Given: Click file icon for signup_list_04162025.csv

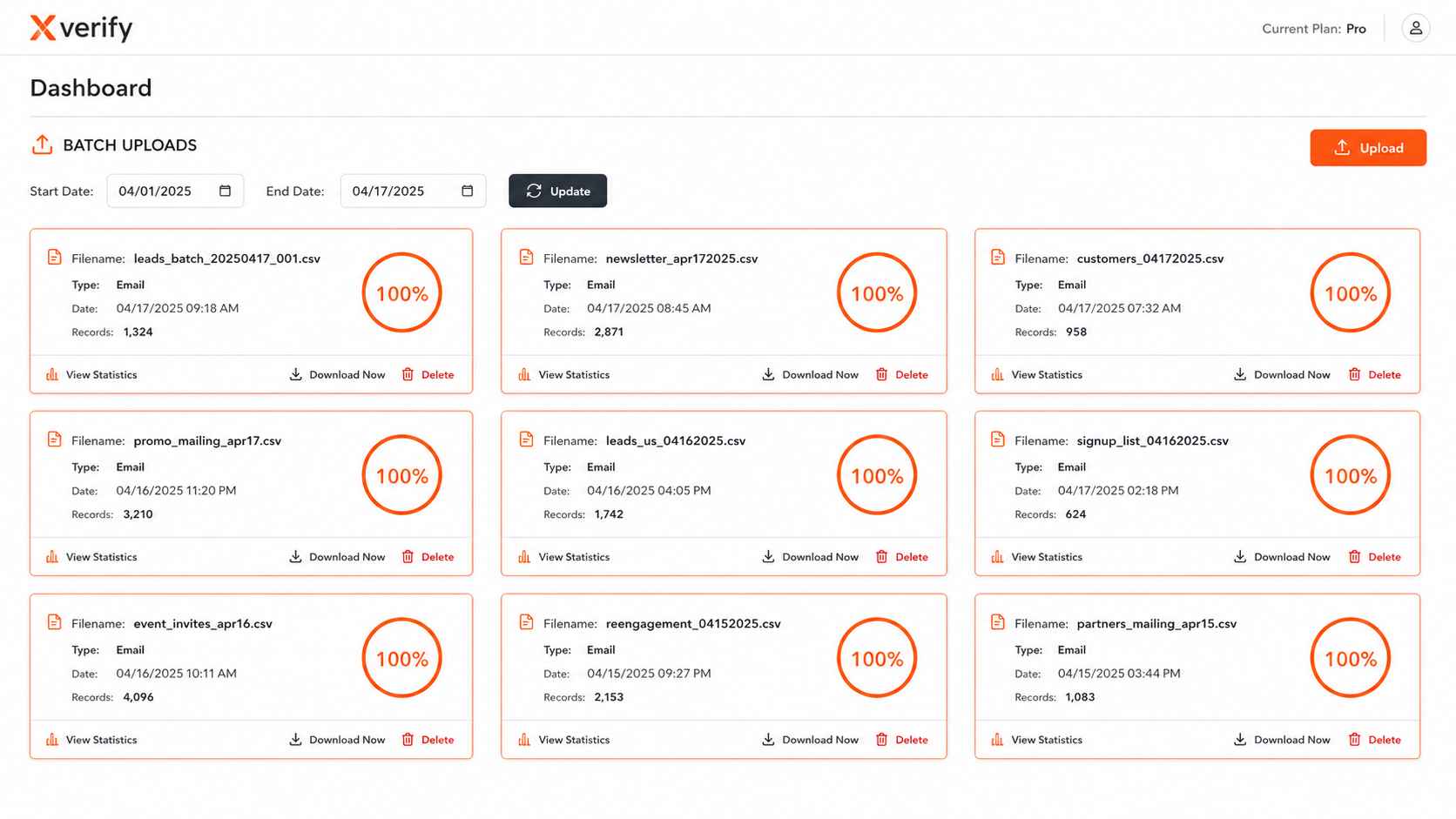Looking at the screenshot, I should pos(998,440).
